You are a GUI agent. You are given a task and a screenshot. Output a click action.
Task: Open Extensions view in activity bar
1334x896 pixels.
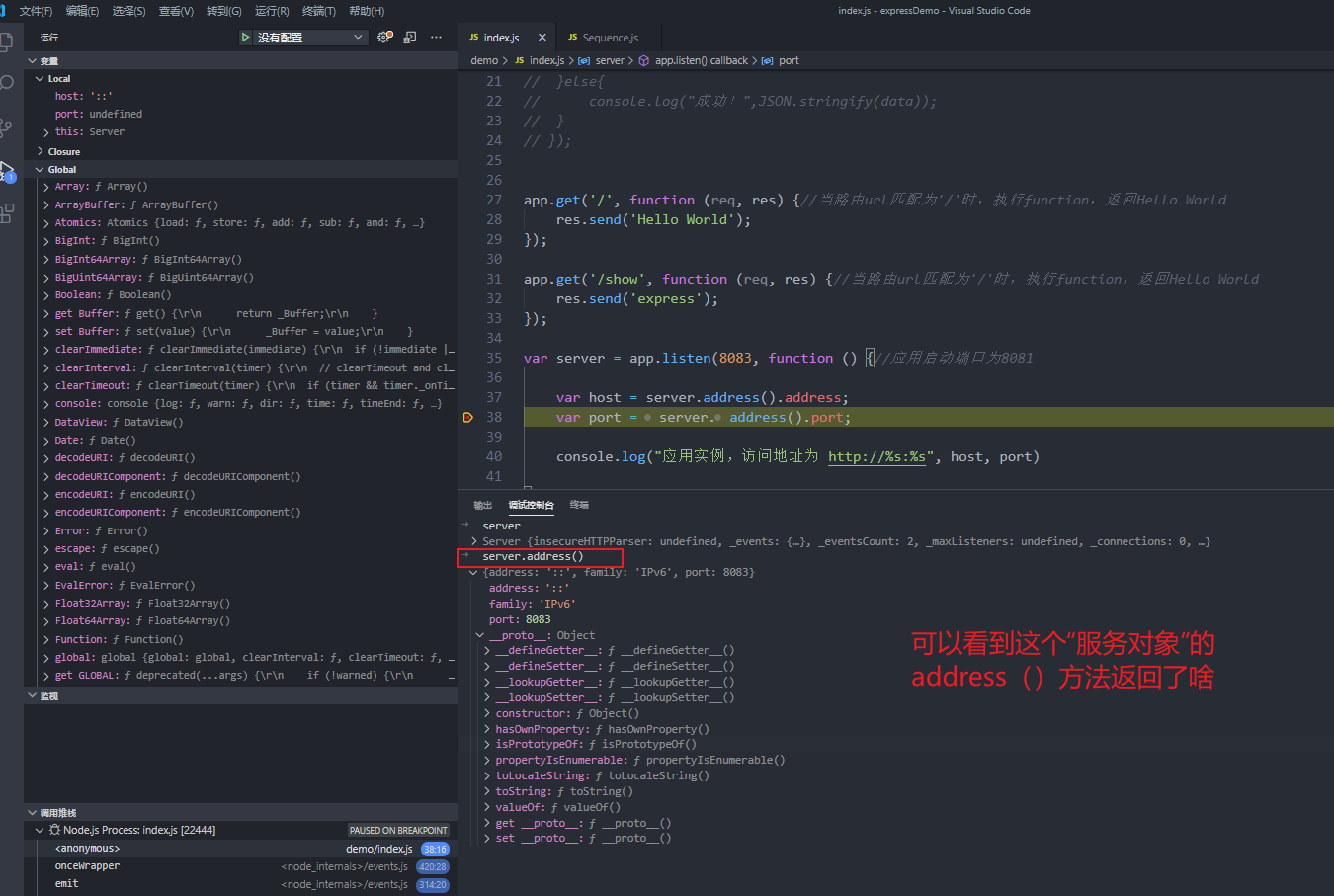(x=7, y=213)
